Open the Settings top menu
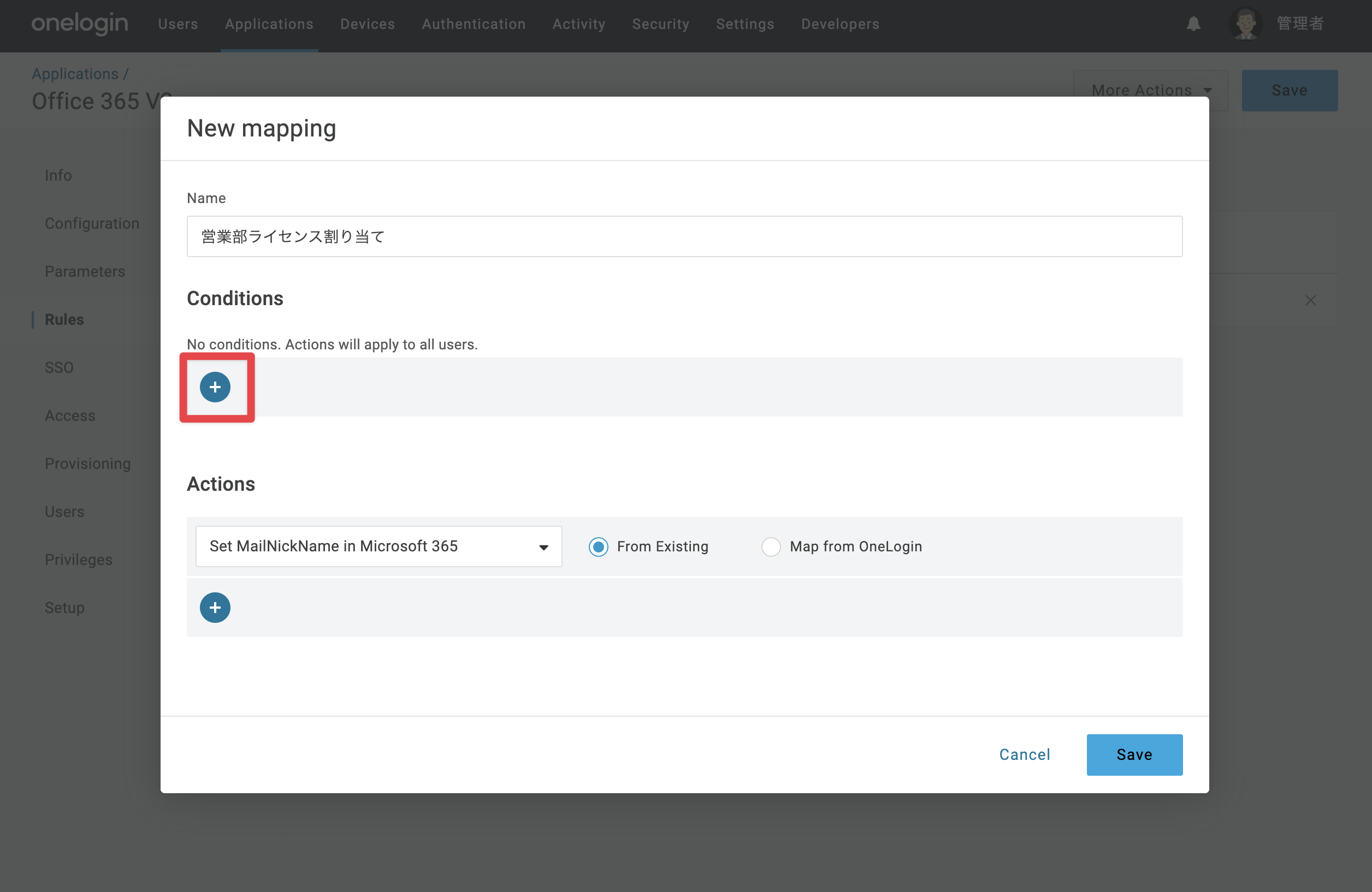 (x=745, y=24)
